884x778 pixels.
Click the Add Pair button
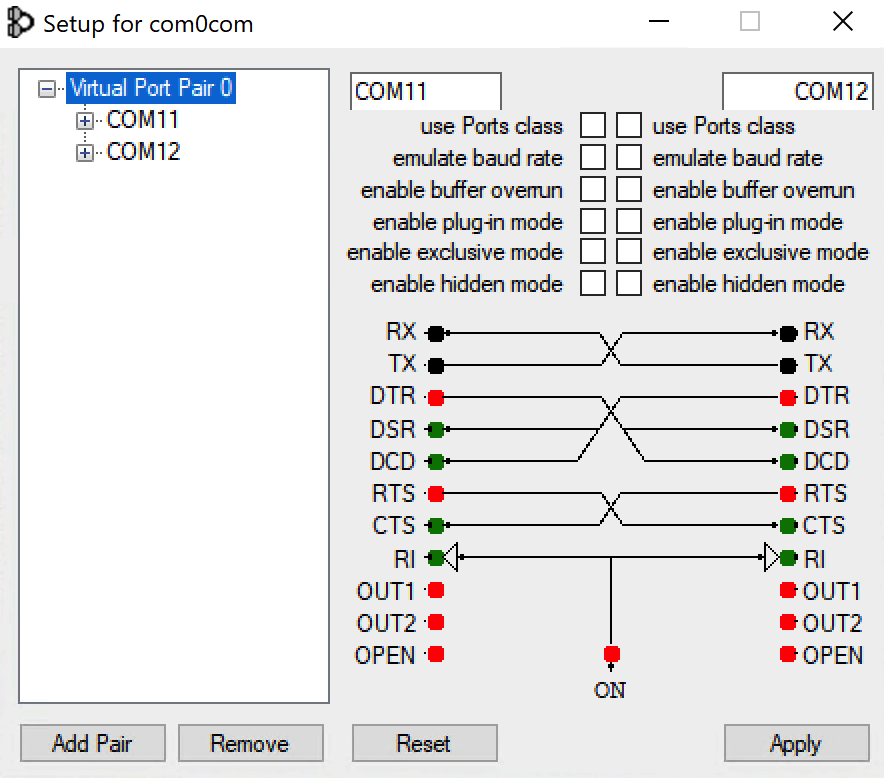(x=92, y=743)
